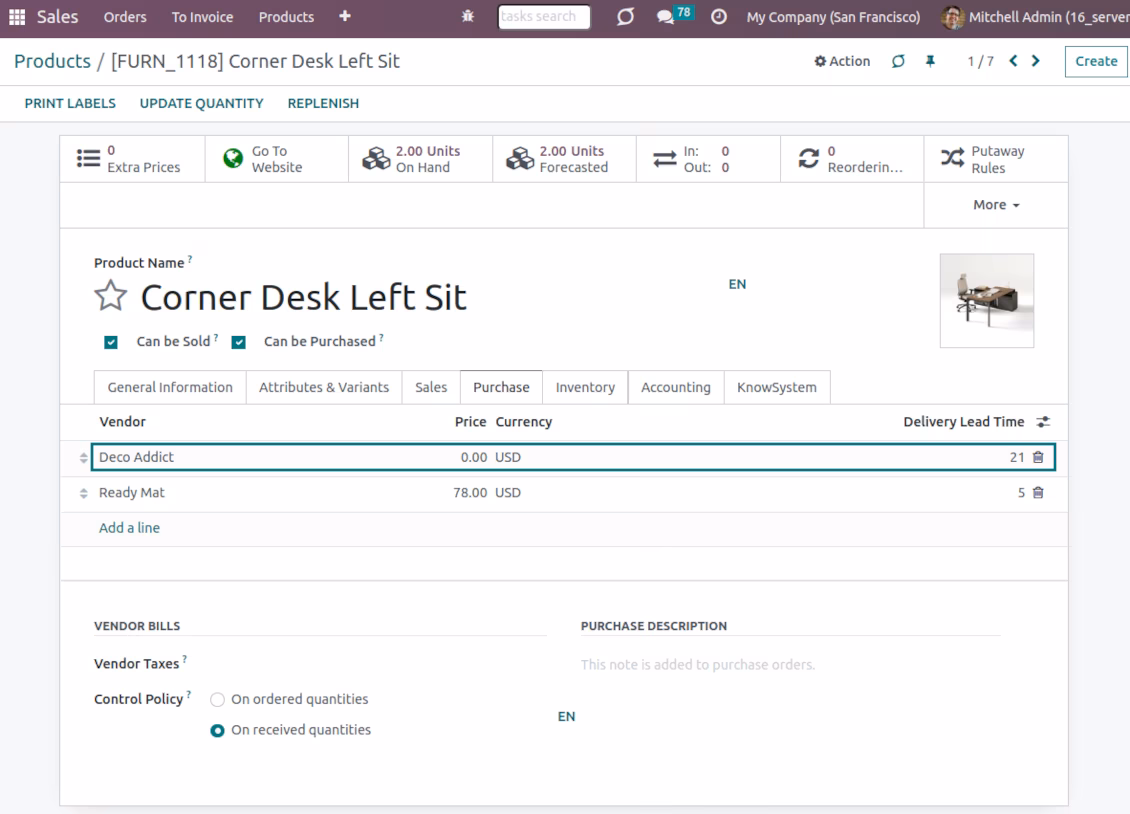Toggle Can be Purchased checkbox

tap(239, 342)
